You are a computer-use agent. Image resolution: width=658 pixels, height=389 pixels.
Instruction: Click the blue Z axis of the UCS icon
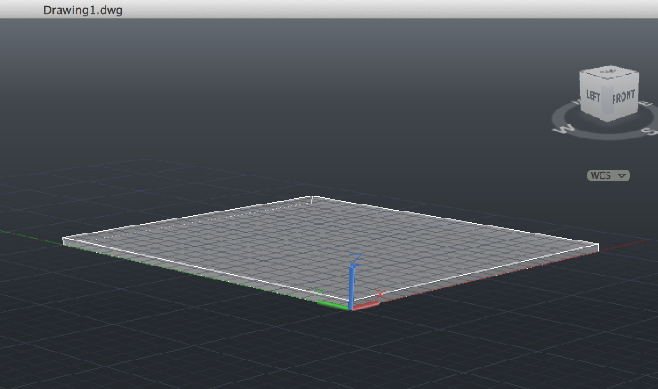[x=352, y=284]
